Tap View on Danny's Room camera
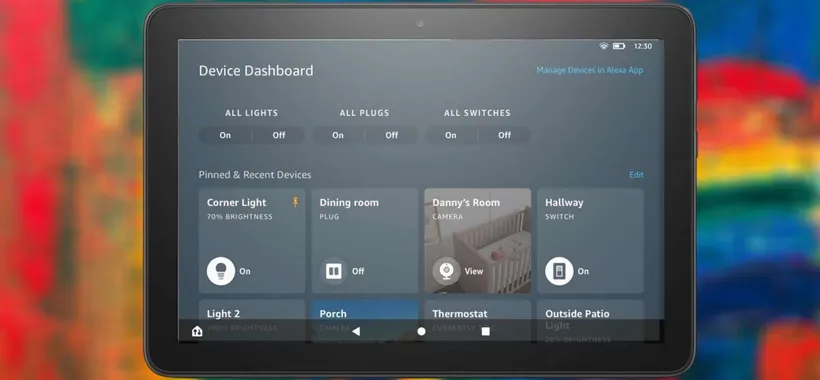 474,271
